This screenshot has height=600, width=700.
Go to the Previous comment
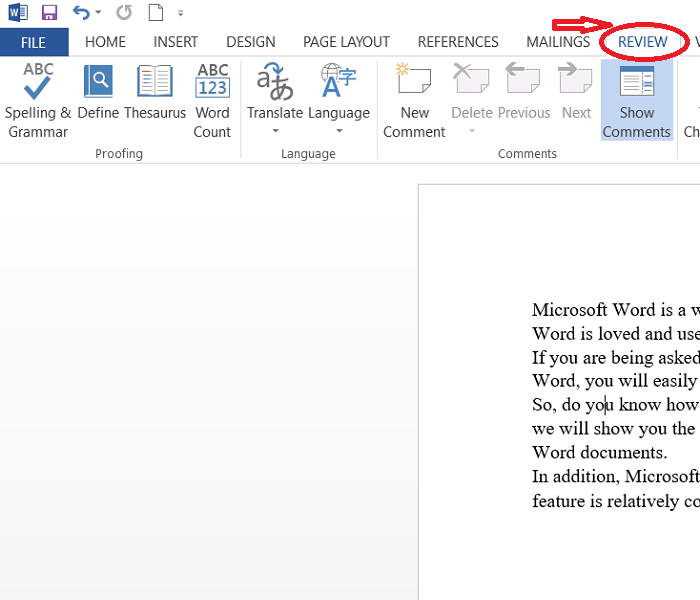pyautogui.click(x=524, y=92)
